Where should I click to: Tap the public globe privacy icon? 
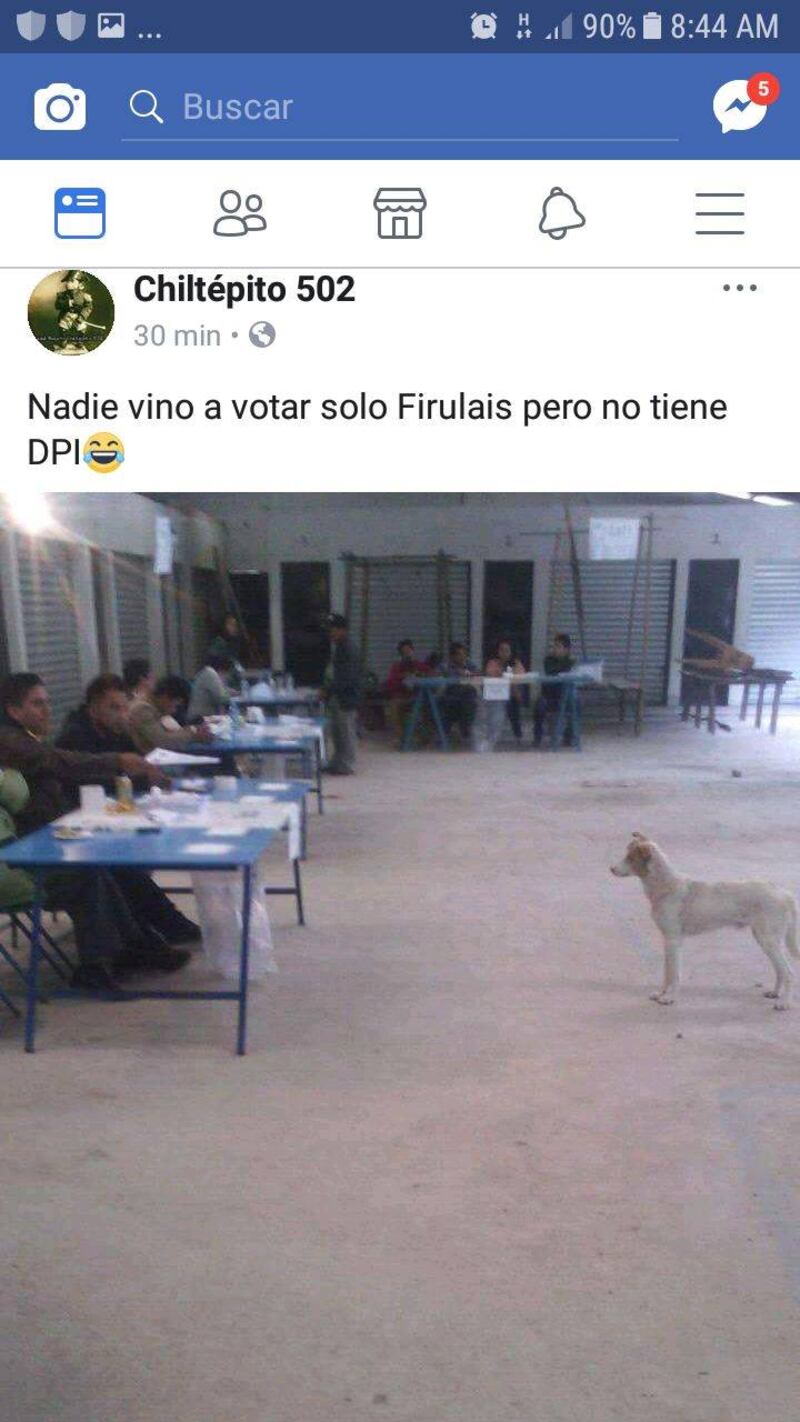coord(262,335)
